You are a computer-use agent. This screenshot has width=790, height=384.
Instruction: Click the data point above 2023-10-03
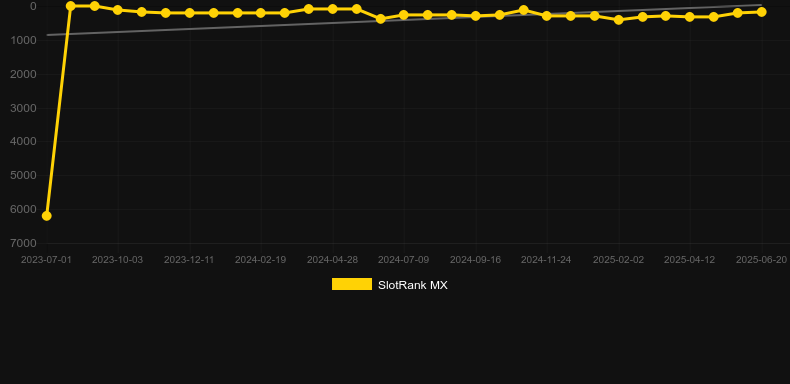pyautogui.click(x=118, y=10)
